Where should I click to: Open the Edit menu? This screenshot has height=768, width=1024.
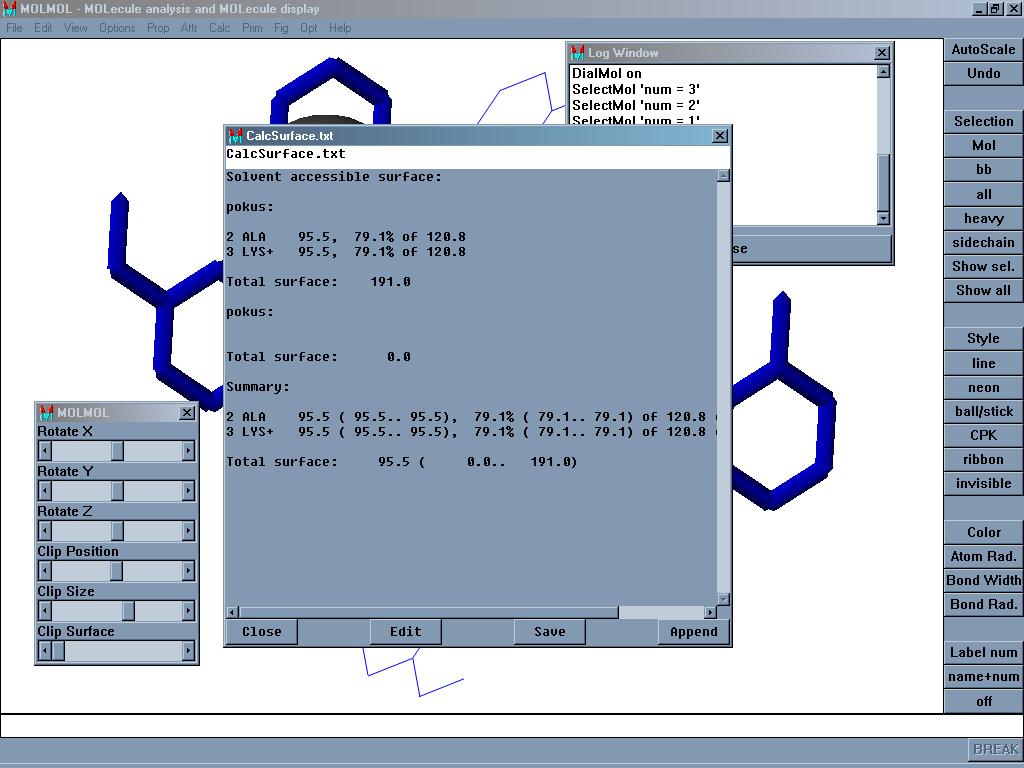43,28
